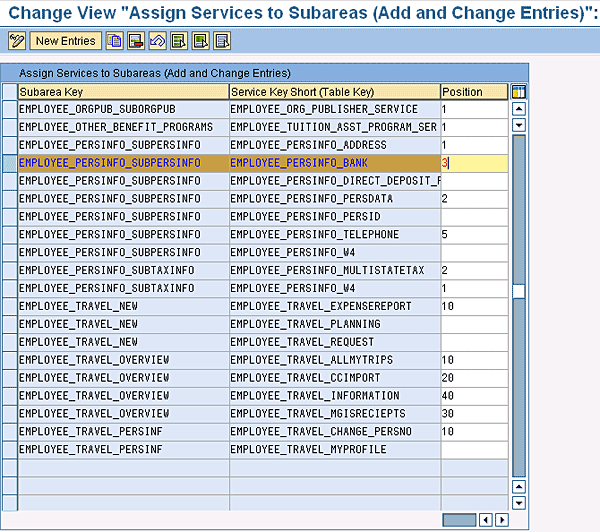
Task: Click the vertical scrollbar bottom down arrow
Action: pos(518,503)
